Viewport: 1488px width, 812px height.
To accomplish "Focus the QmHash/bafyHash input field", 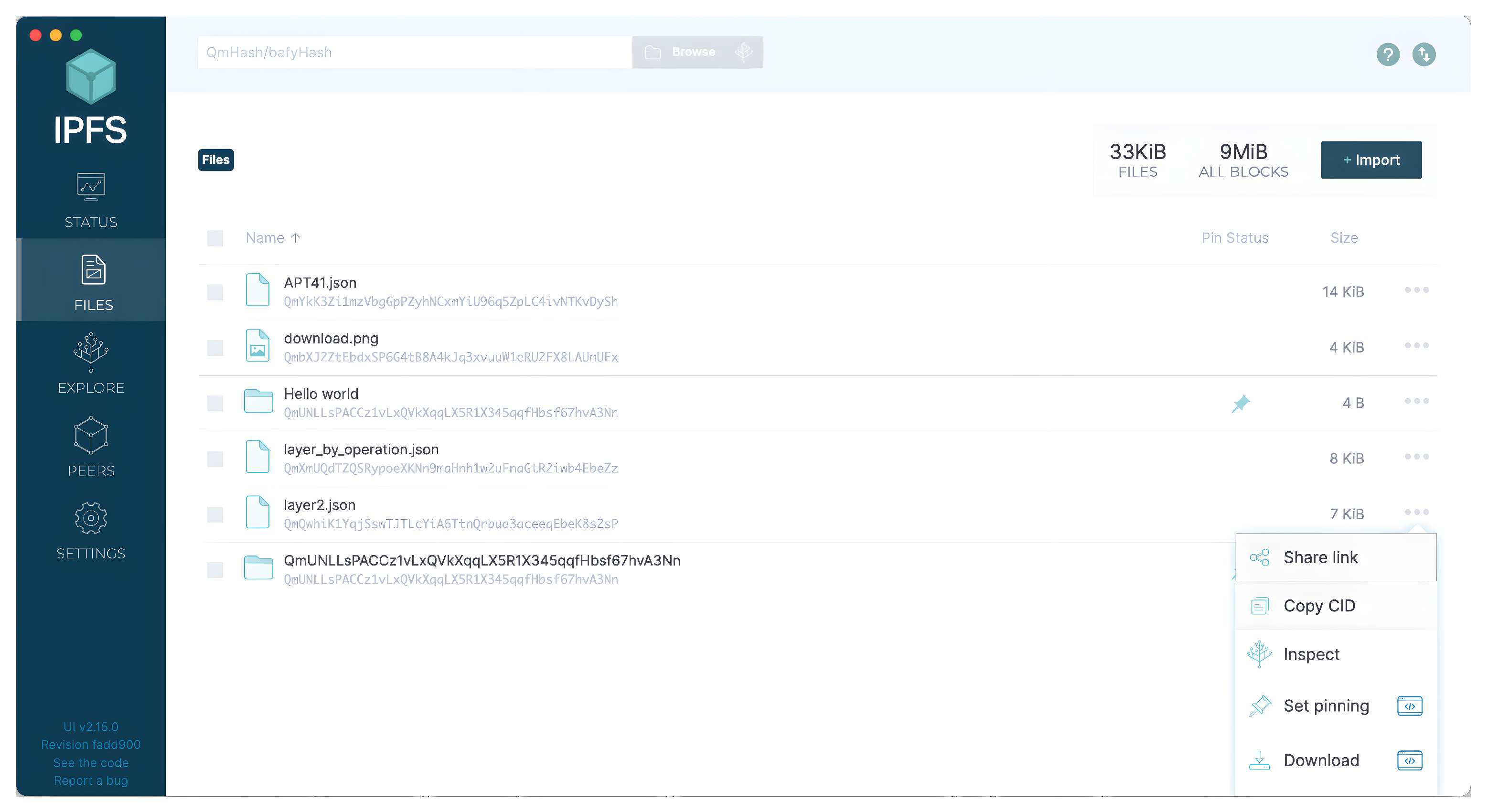I will [x=414, y=53].
